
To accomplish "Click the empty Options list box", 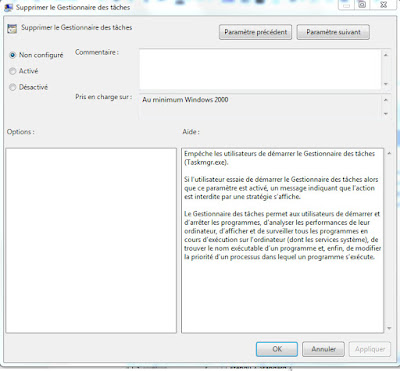I will [91, 240].
